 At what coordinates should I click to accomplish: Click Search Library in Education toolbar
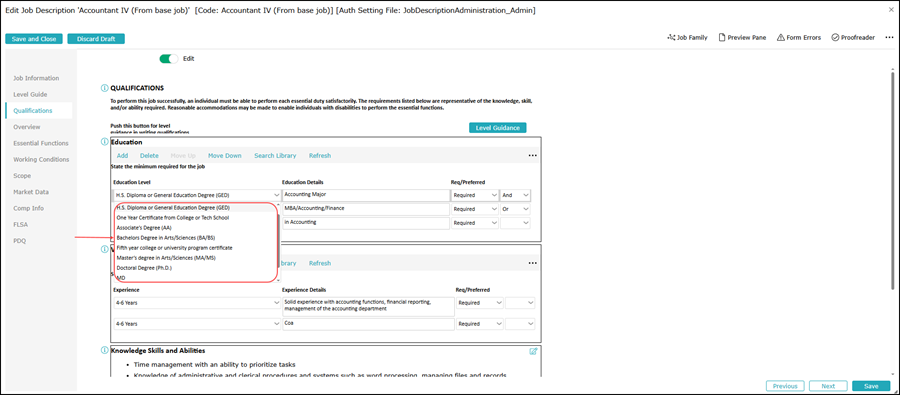(276, 156)
